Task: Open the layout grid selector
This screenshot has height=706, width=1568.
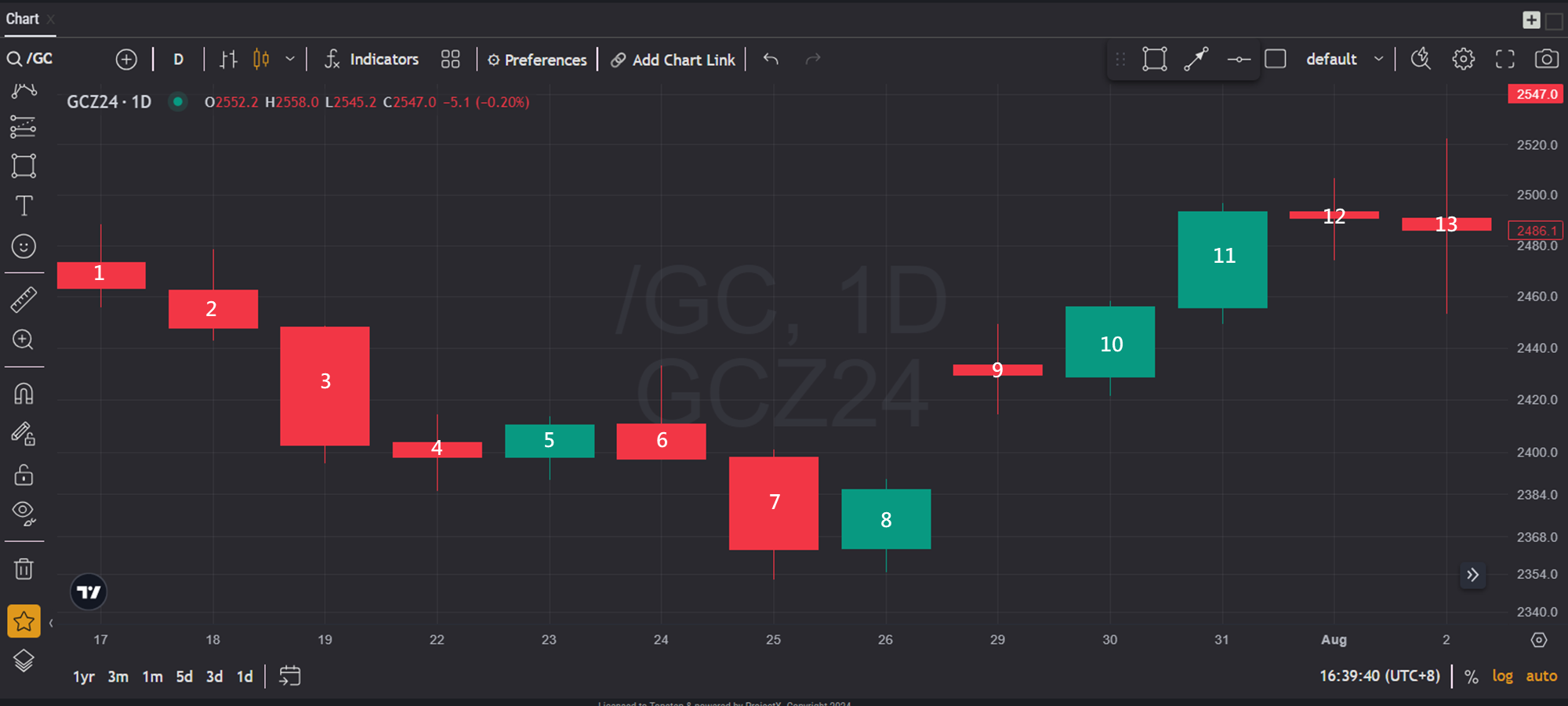Action: [450, 59]
